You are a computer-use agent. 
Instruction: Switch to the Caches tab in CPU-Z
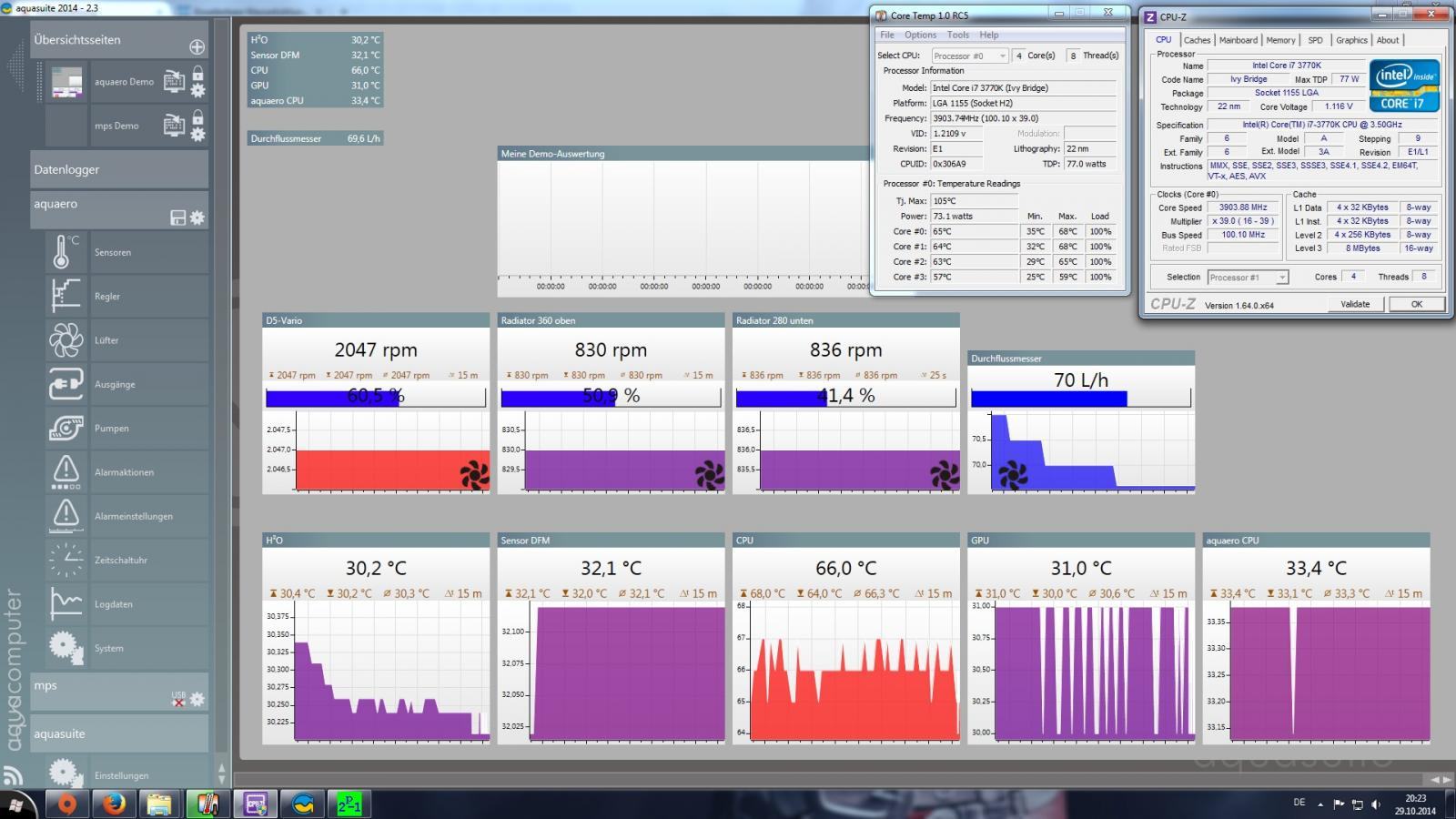(1197, 40)
